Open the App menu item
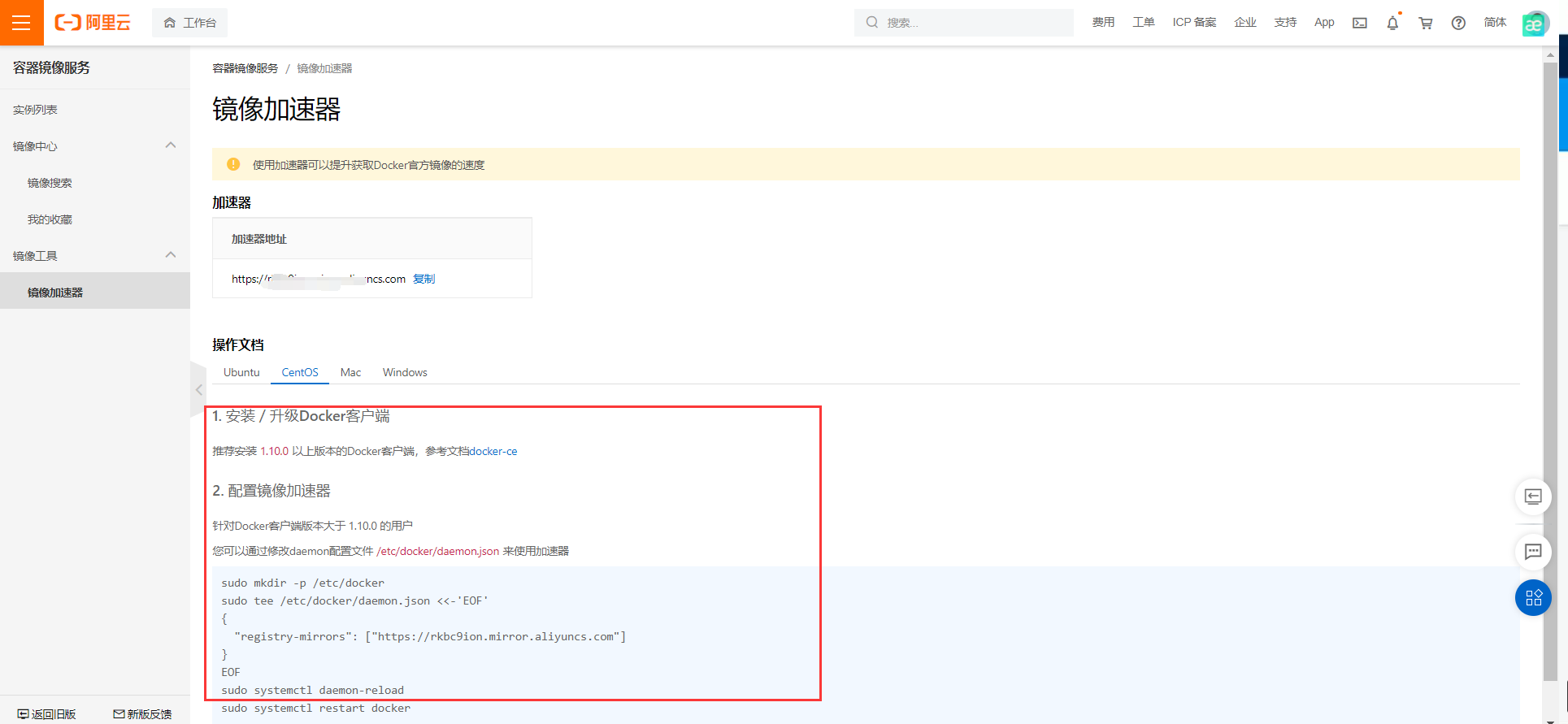Viewport: 1568px width, 724px height. point(1324,23)
